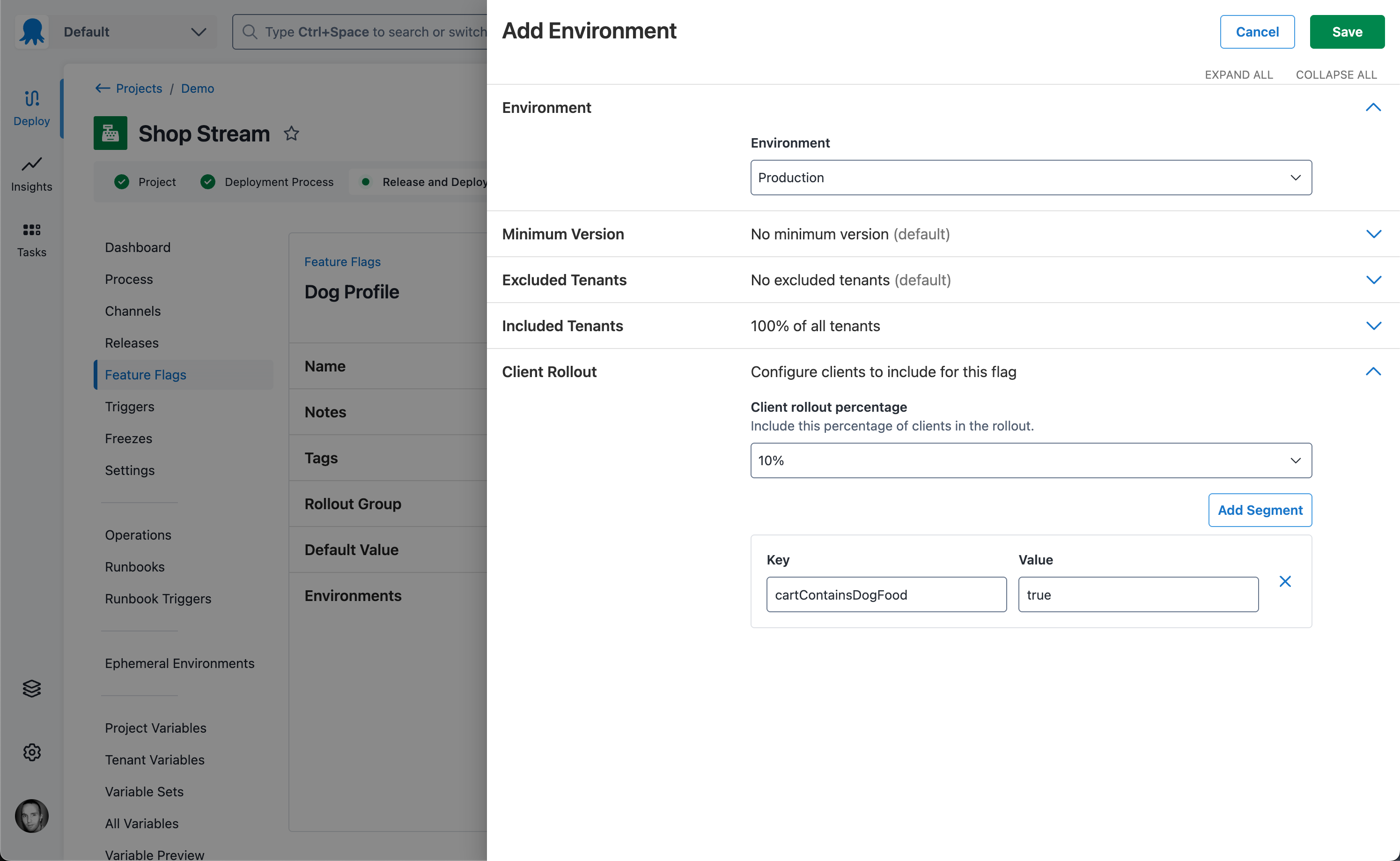
Task: Click the back arrow before Projects
Action: point(103,88)
